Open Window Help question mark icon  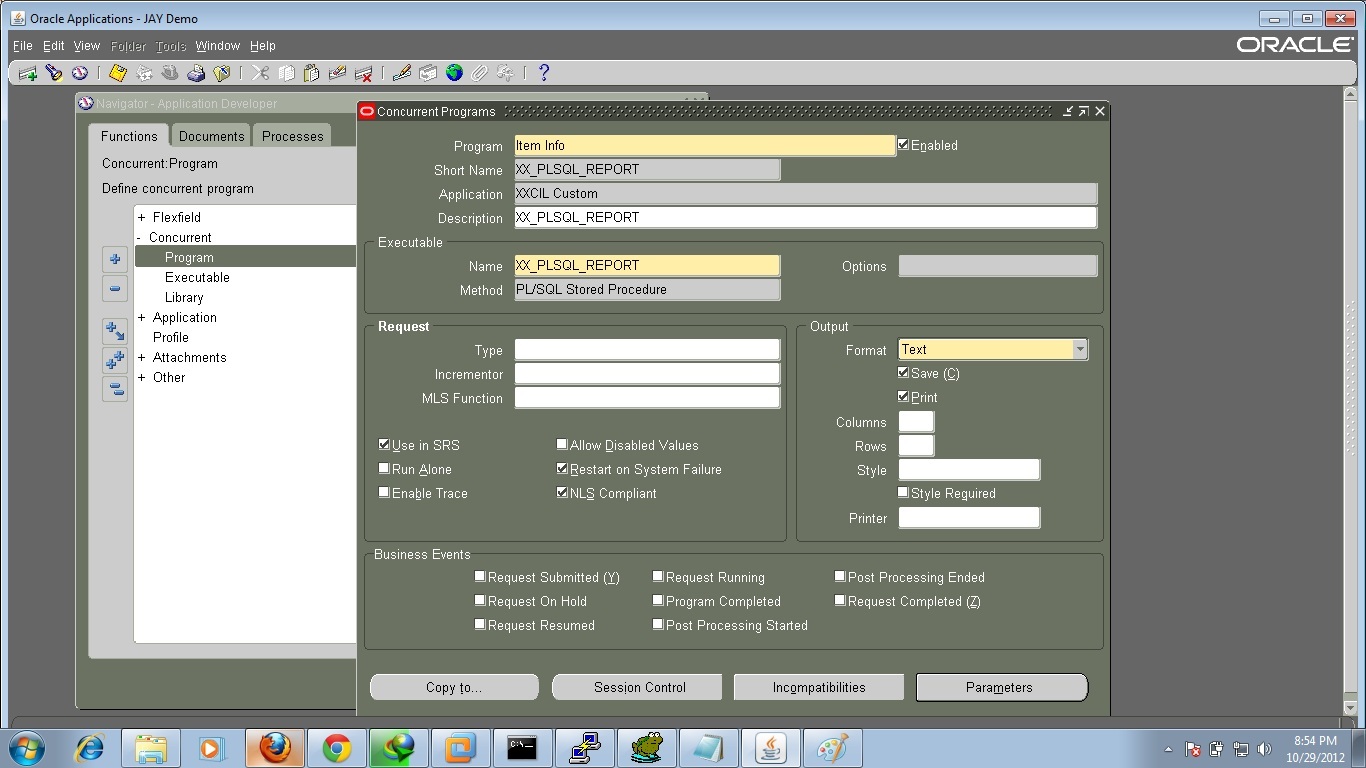(544, 73)
